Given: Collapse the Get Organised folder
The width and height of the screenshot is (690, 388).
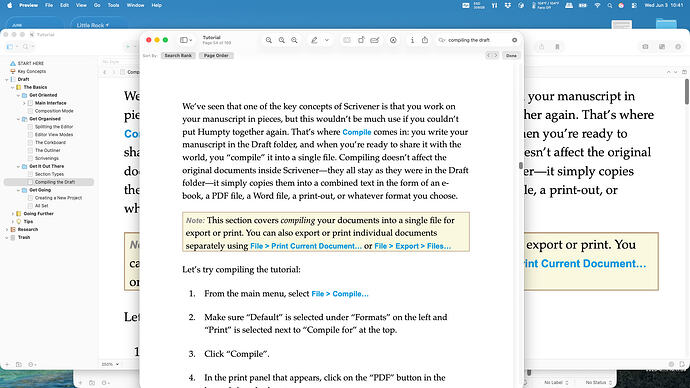Looking at the screenshot, I should point(18,119).
